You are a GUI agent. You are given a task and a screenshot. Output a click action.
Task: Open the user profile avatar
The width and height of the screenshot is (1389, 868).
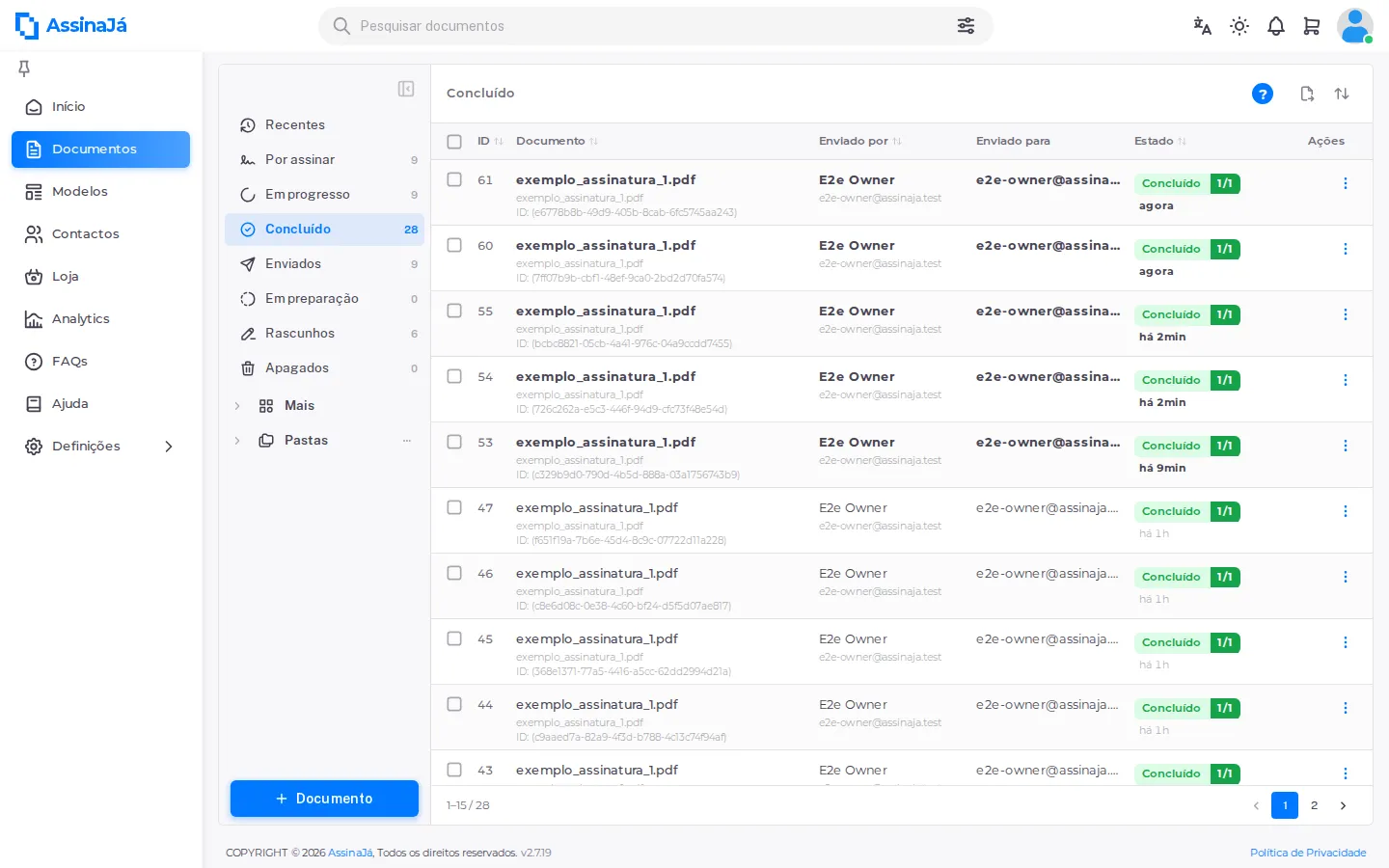pos(1354,26)
